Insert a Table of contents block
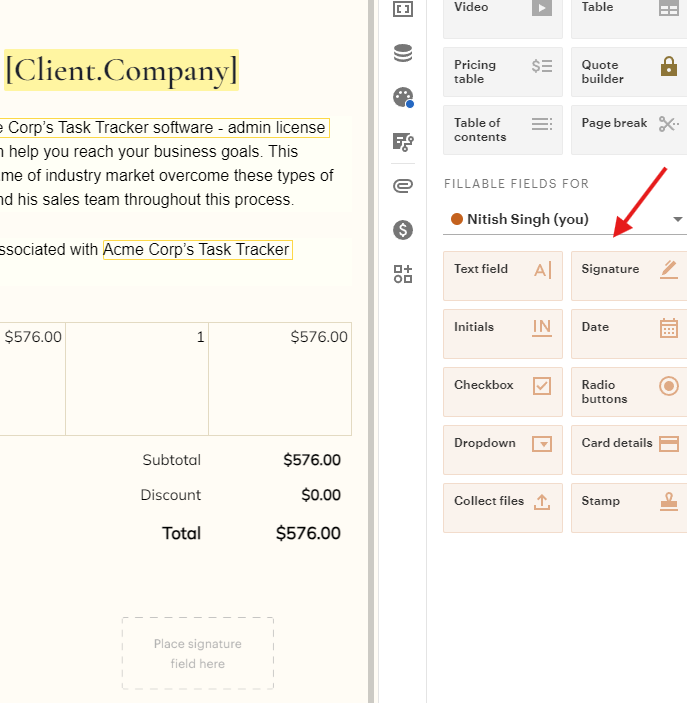Image resolution: width=687 pixels, height=703 pixels. tap(503, 130)
